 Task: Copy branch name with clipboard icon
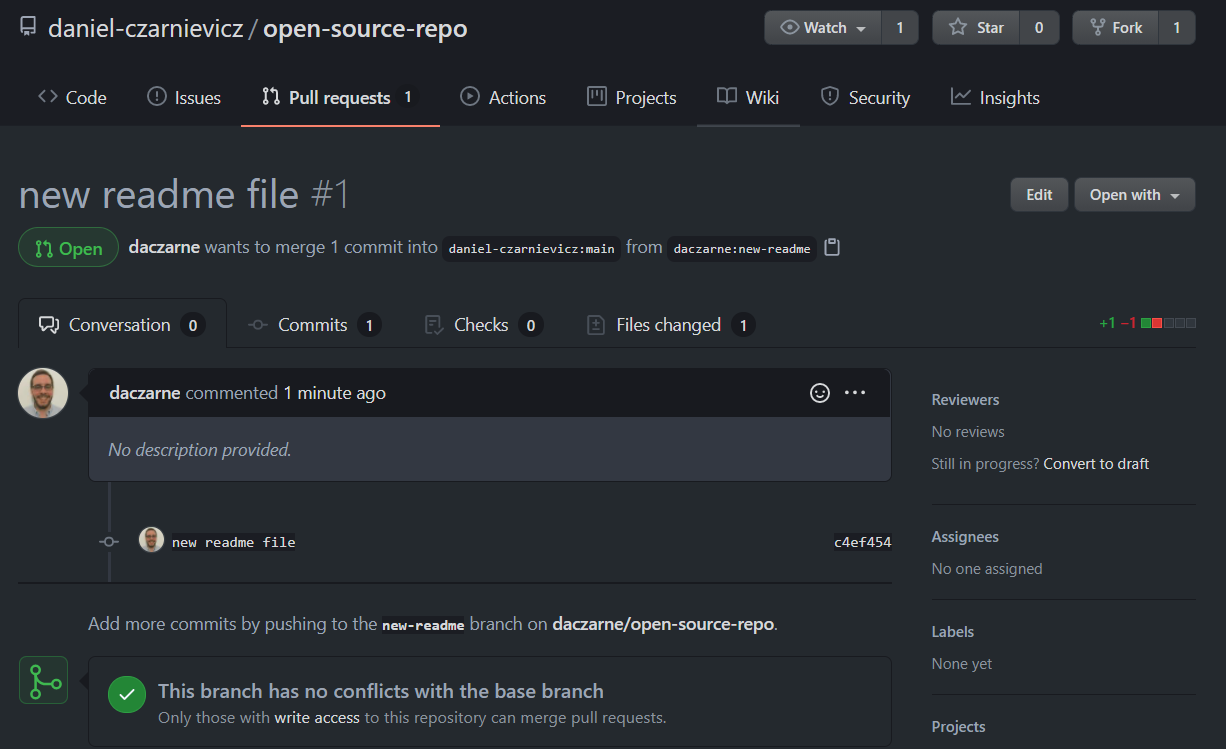coord(832,247)
